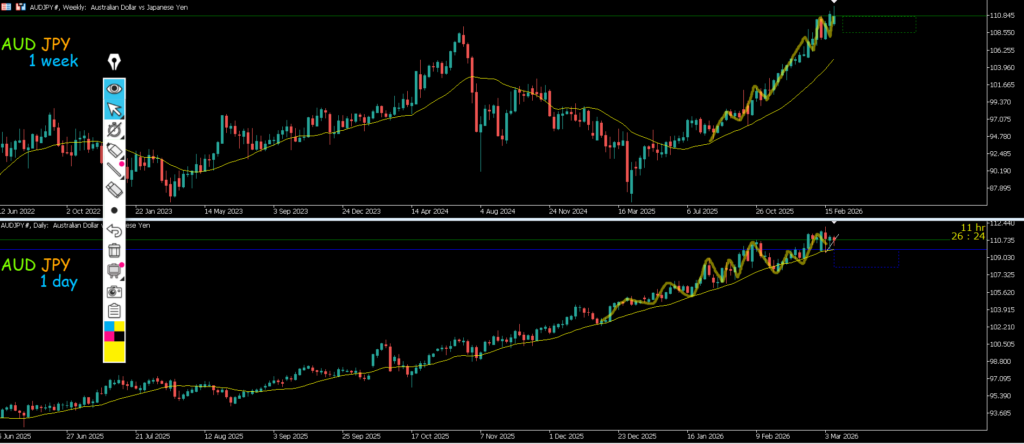
Task: Click the red grid icon in weekly chart header
Action: (7, 7)
